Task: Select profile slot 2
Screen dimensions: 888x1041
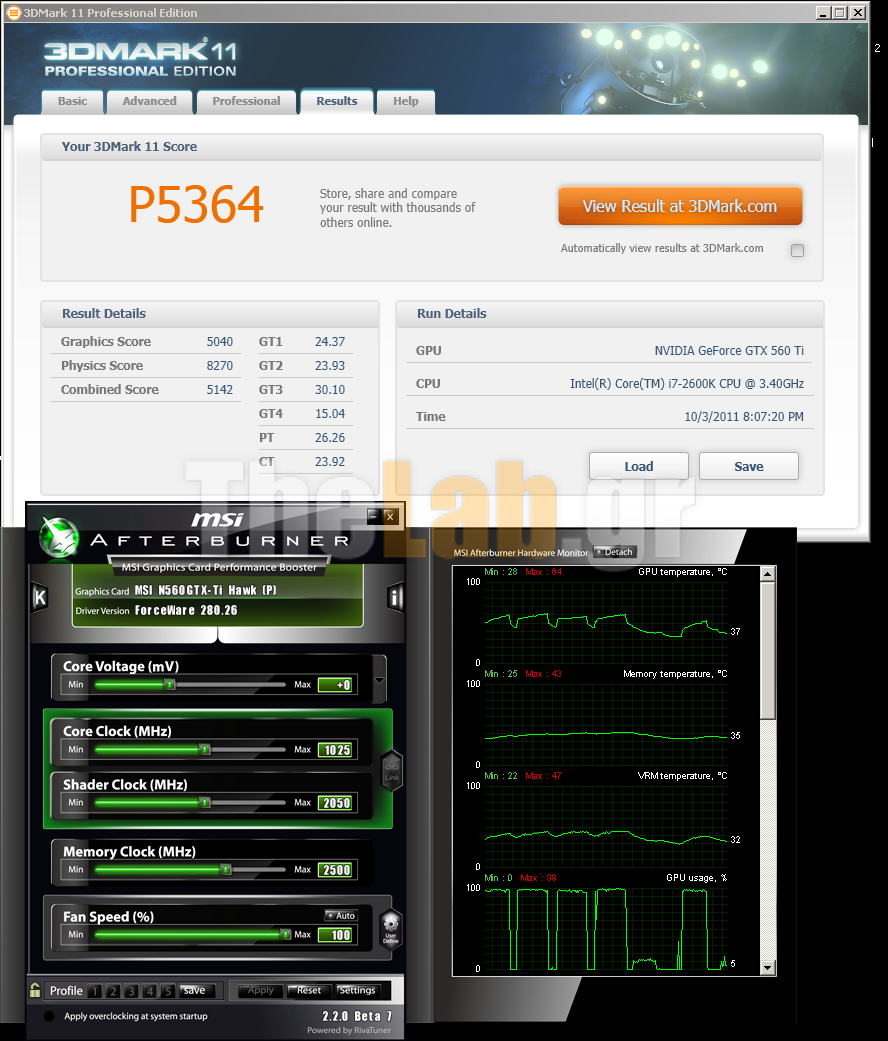Action: [x=113, y=991]
